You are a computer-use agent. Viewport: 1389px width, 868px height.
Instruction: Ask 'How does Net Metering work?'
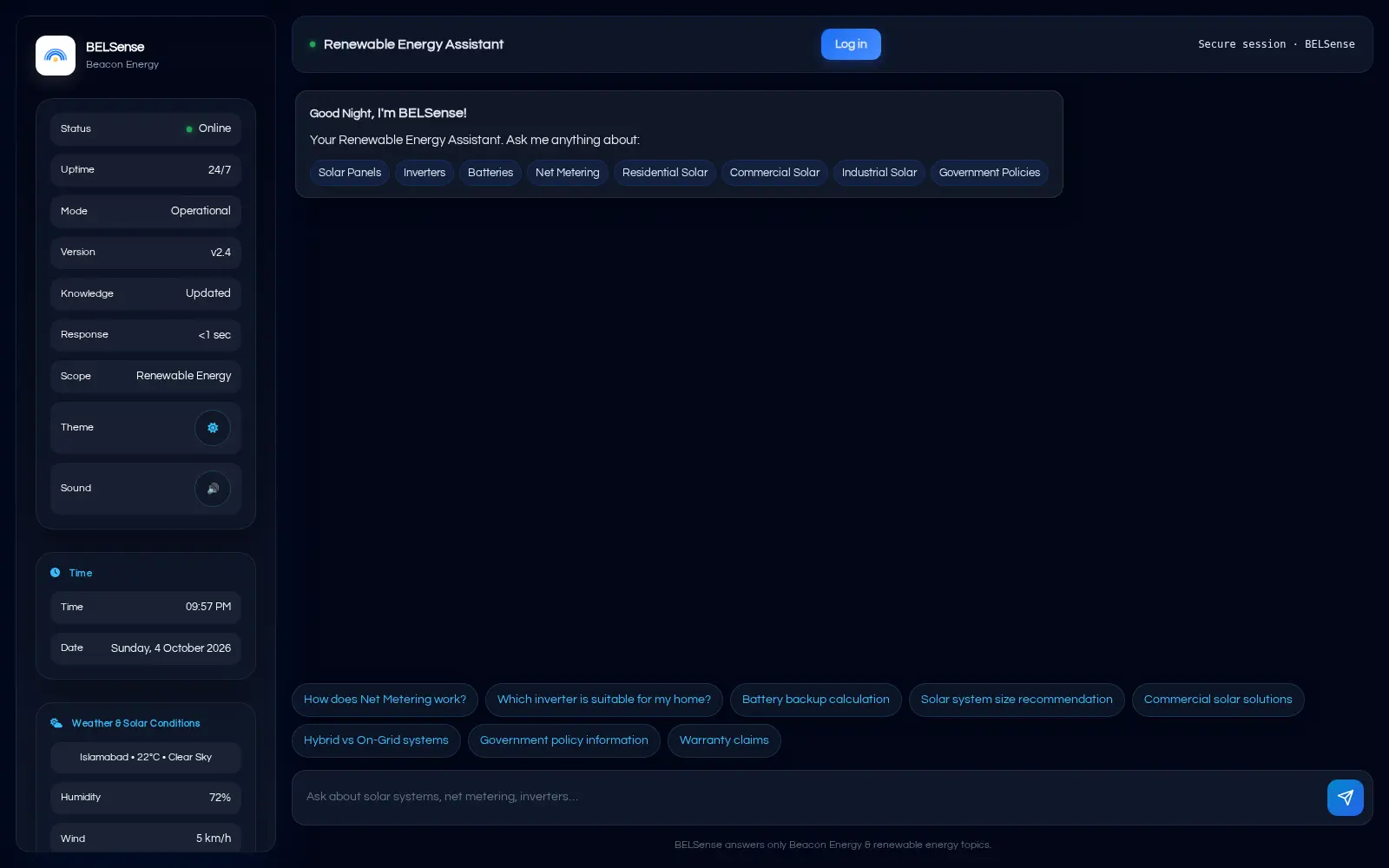(x=385, y=700)
